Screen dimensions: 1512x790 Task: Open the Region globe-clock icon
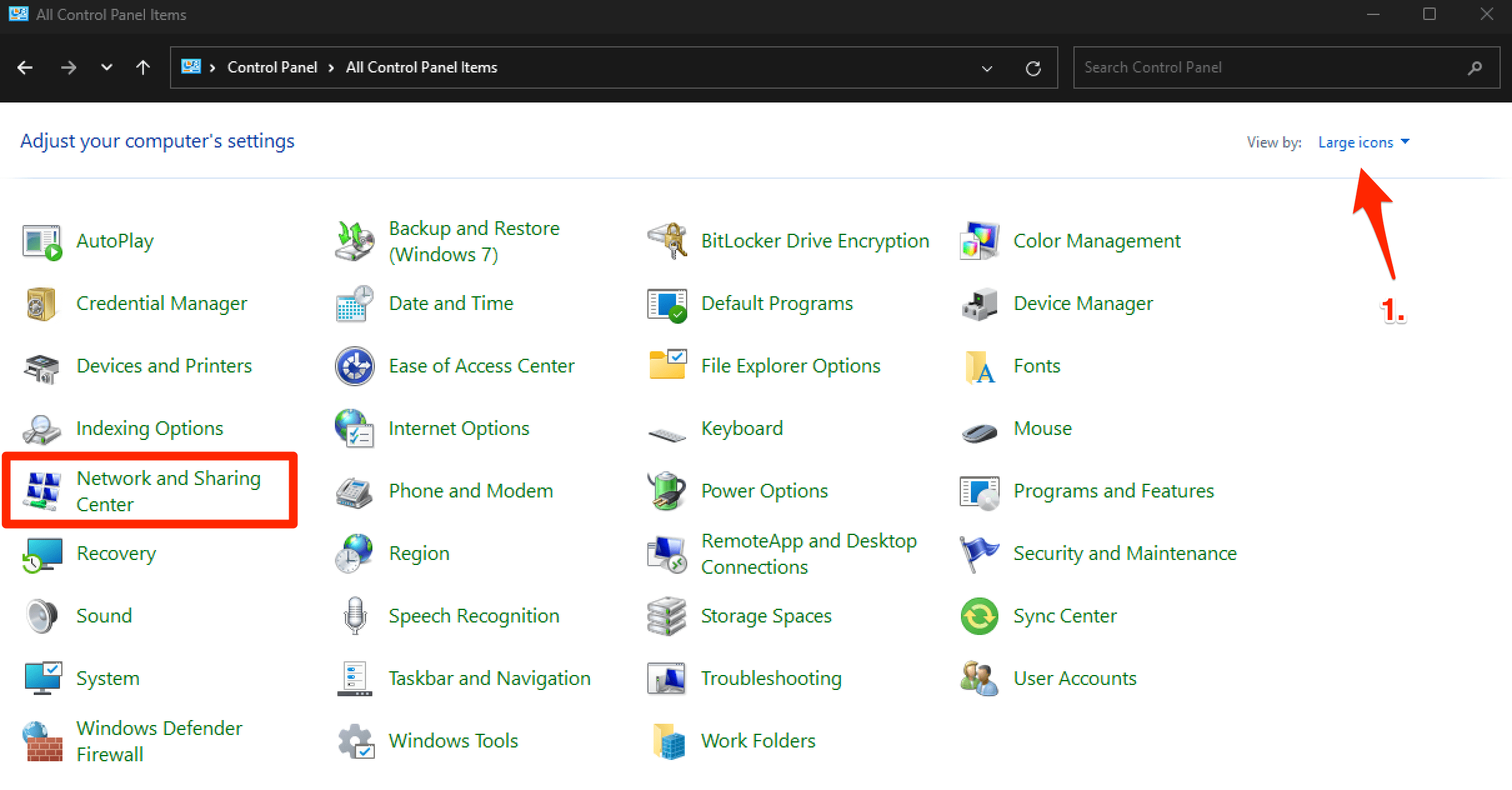pyautogui.click(x=355, y=554)
